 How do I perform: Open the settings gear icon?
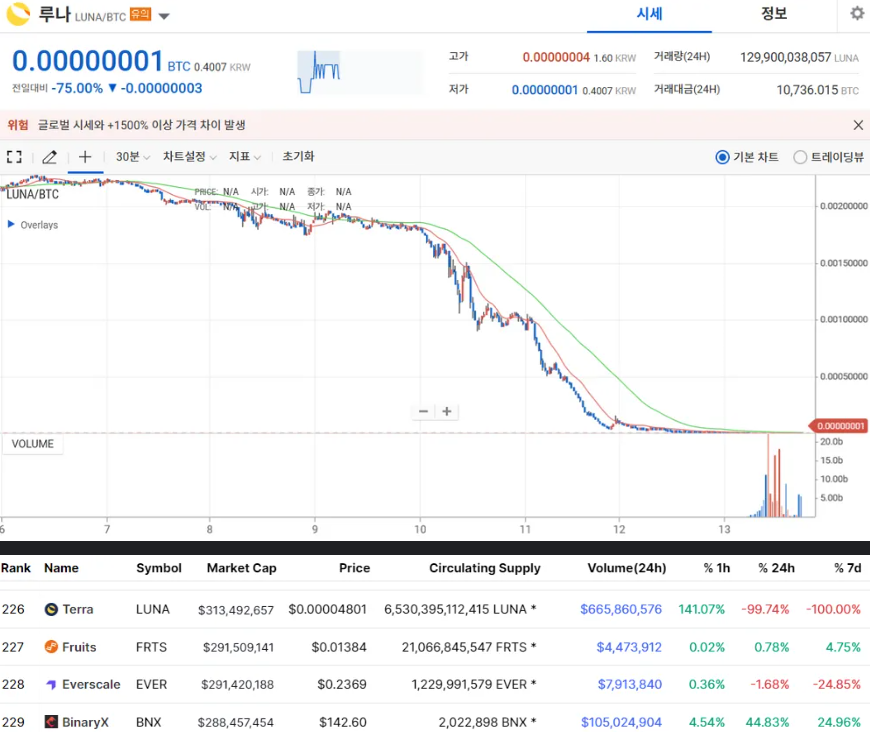click(857, 13)
